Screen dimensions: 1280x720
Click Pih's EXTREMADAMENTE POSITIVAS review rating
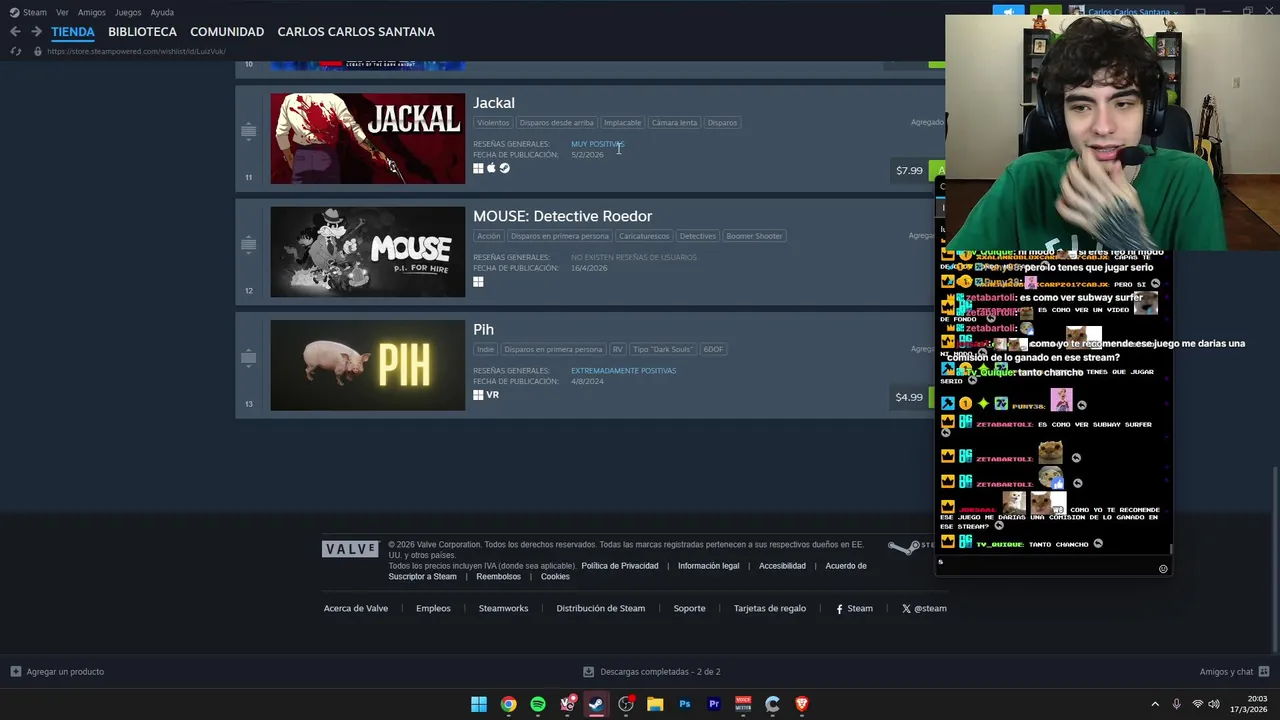coord(623,371)
